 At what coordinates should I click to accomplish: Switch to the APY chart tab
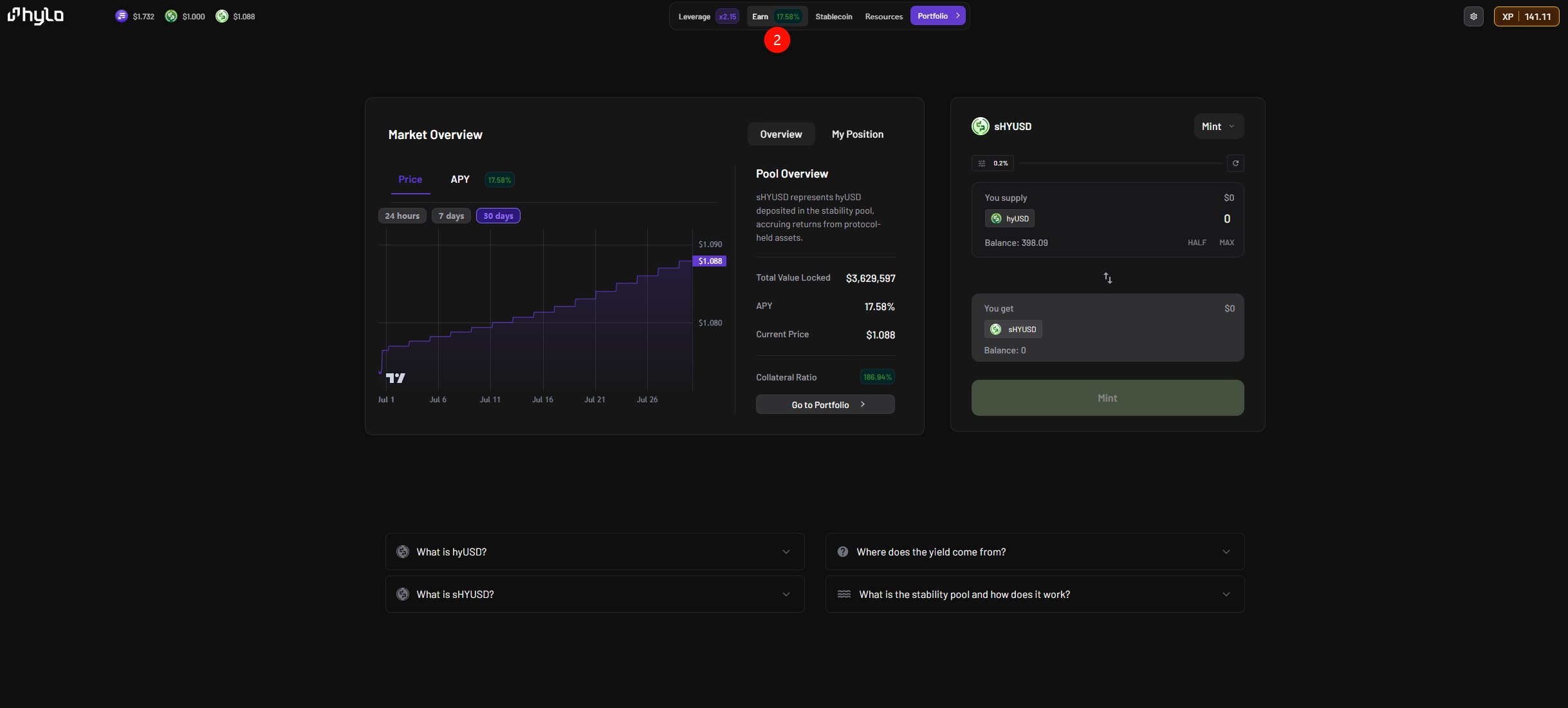tap(460, 180)
